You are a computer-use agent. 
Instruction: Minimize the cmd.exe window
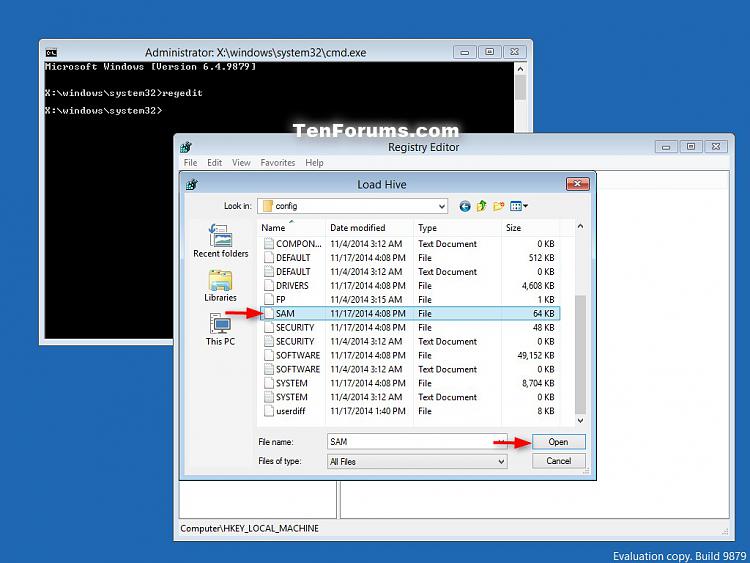point(464,52)
